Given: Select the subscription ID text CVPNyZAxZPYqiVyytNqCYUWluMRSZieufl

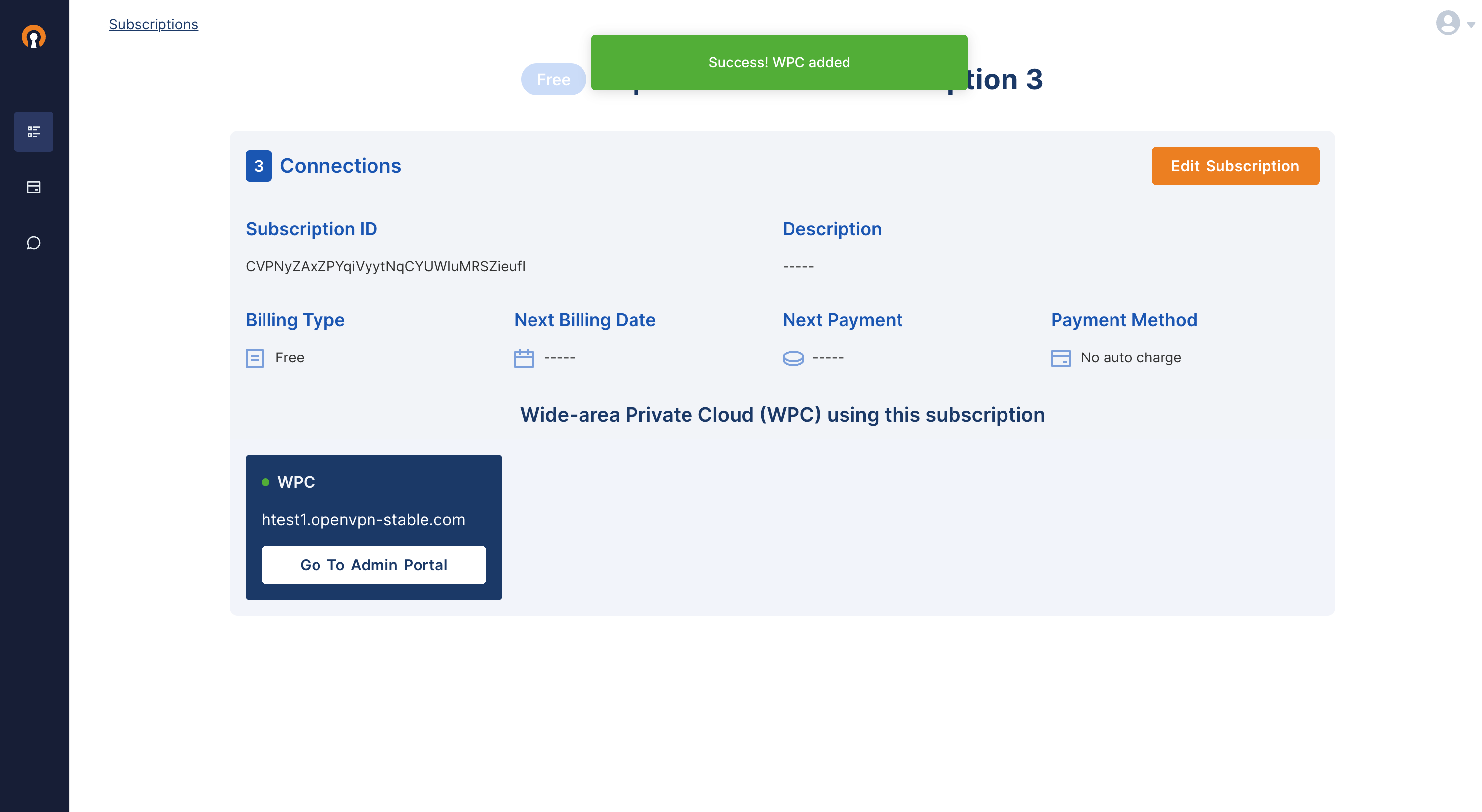Looking at the screenshot, I should (x=385, y=266).
